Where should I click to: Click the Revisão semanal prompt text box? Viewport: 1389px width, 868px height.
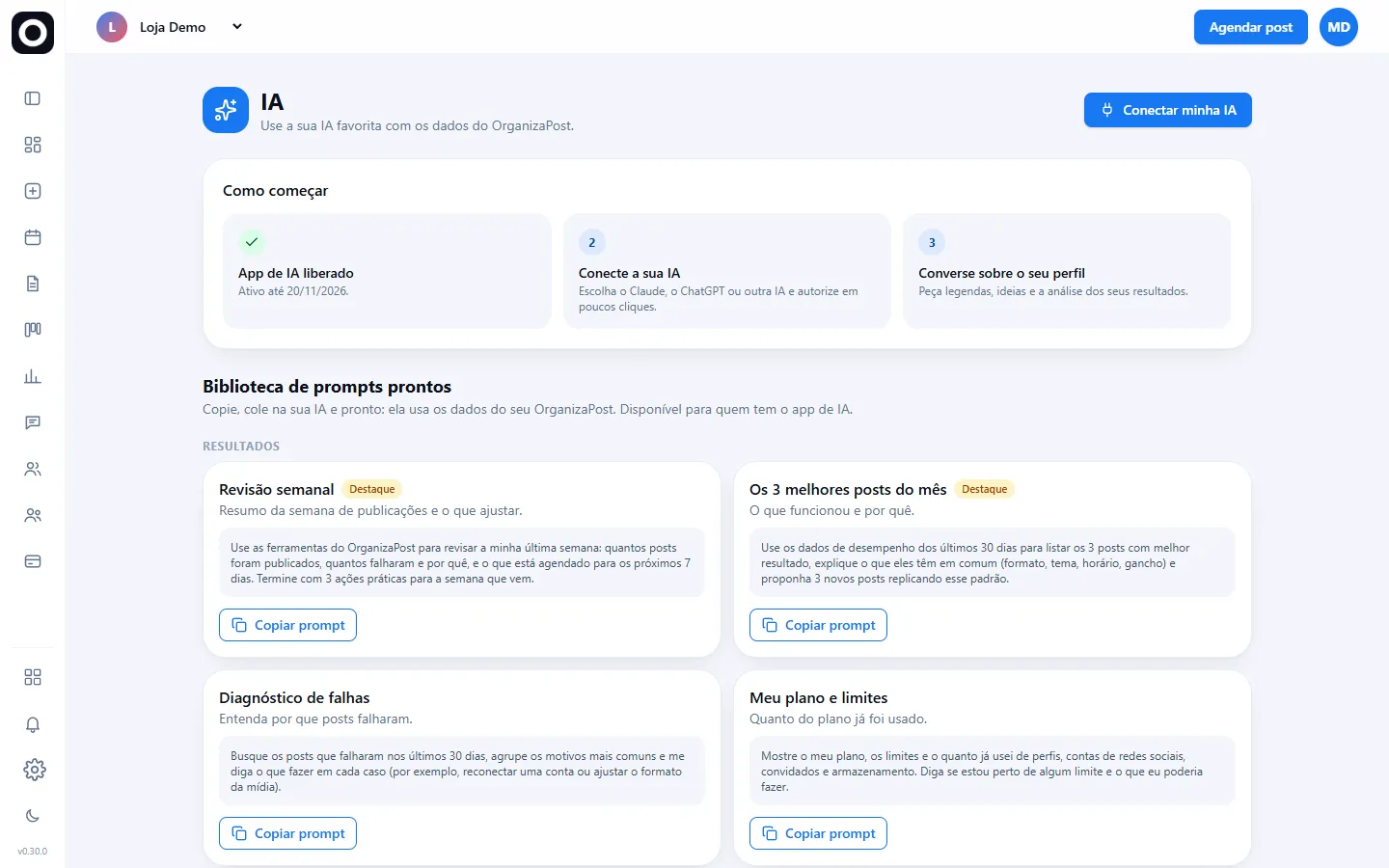[462, 563]
